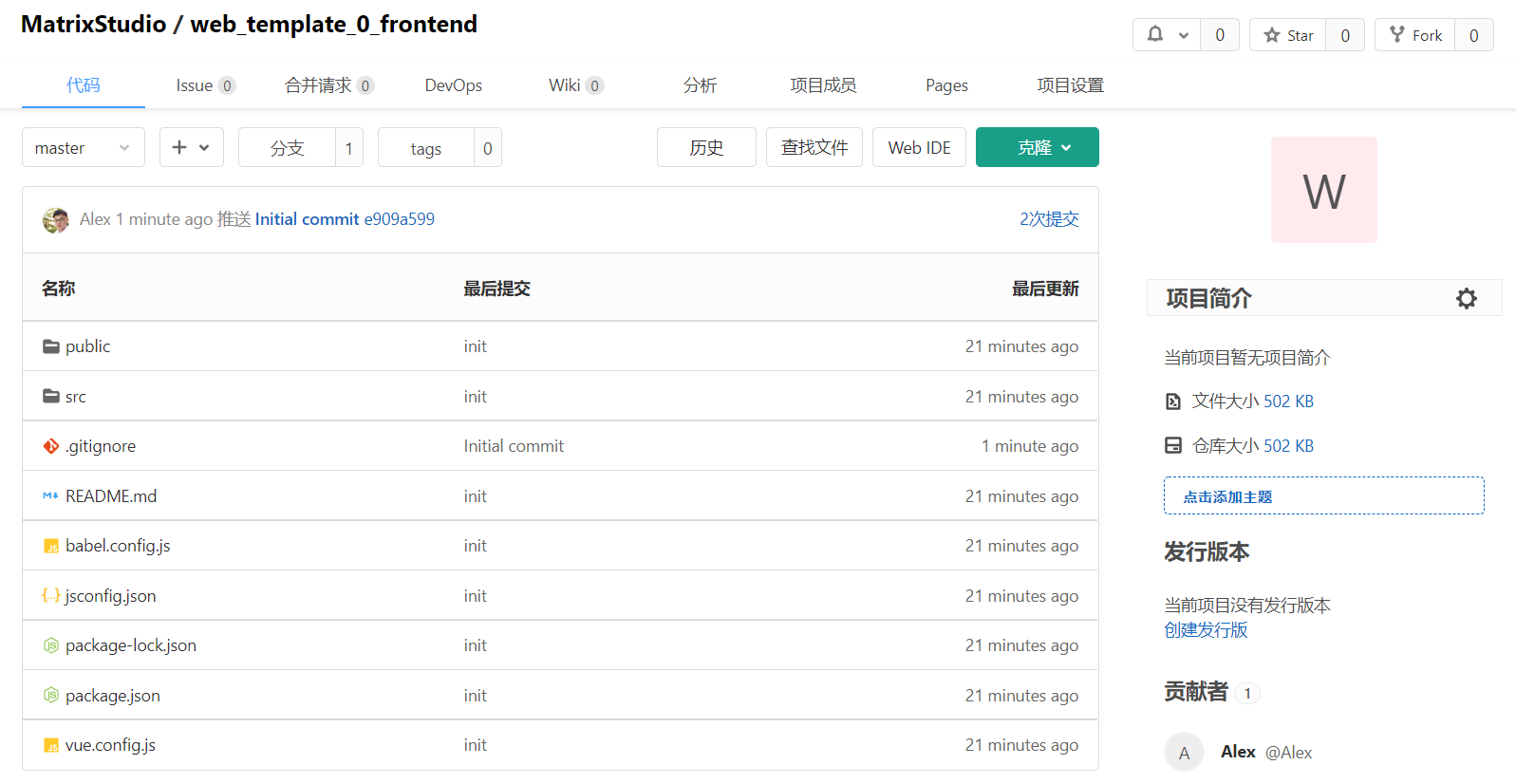Click the babel.config.js JS icon

(x=51, y=546)
